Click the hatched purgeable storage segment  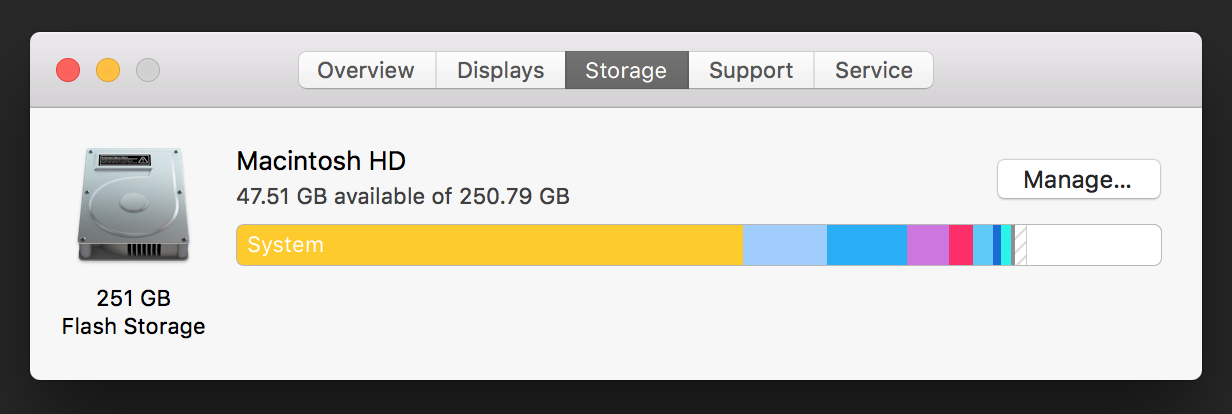(1021, 245)
